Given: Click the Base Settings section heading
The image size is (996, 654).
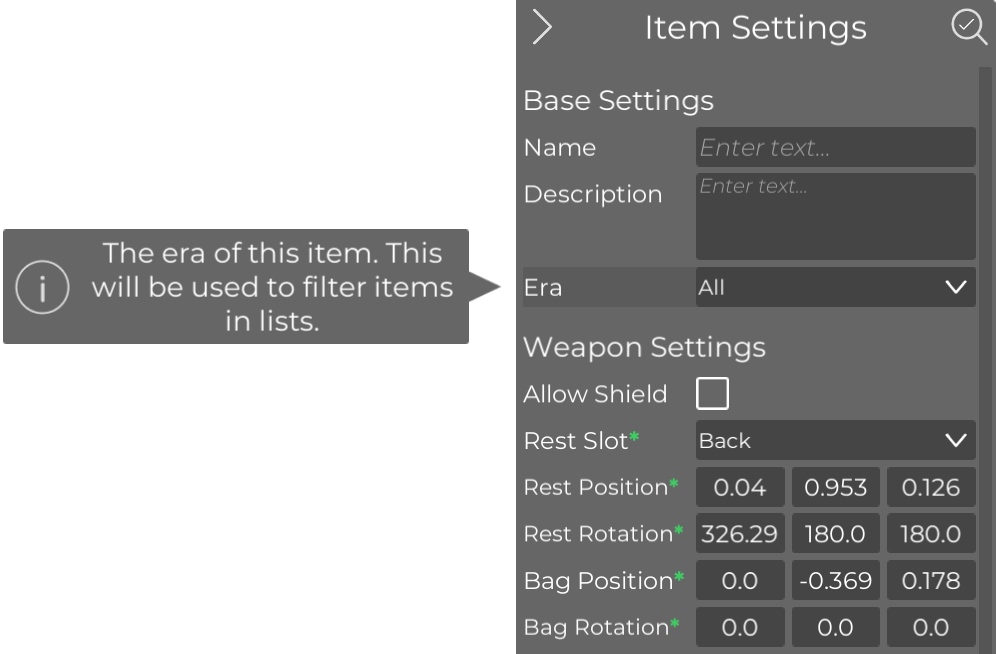Looking at the screenshot, I should pyautogui.click(x=618, y=101).
